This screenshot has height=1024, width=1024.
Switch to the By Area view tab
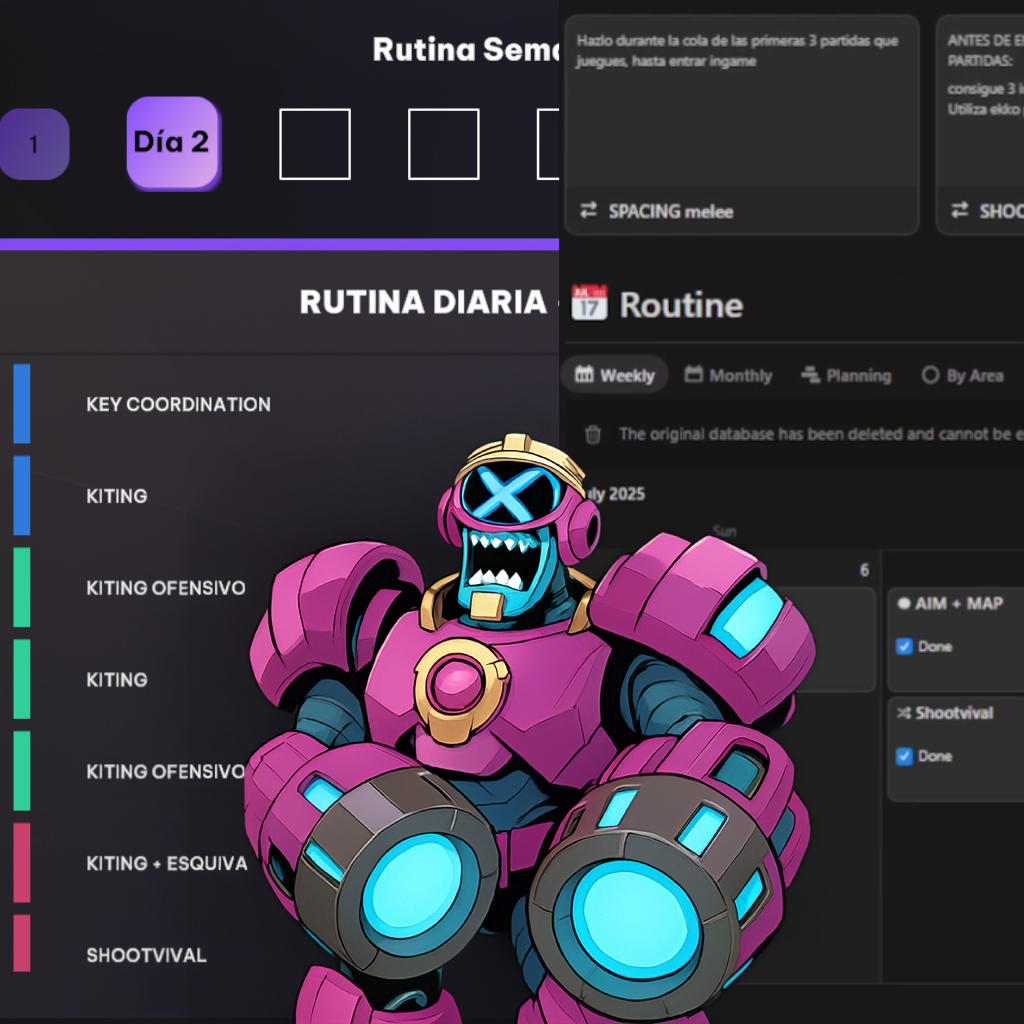[962, 375]
